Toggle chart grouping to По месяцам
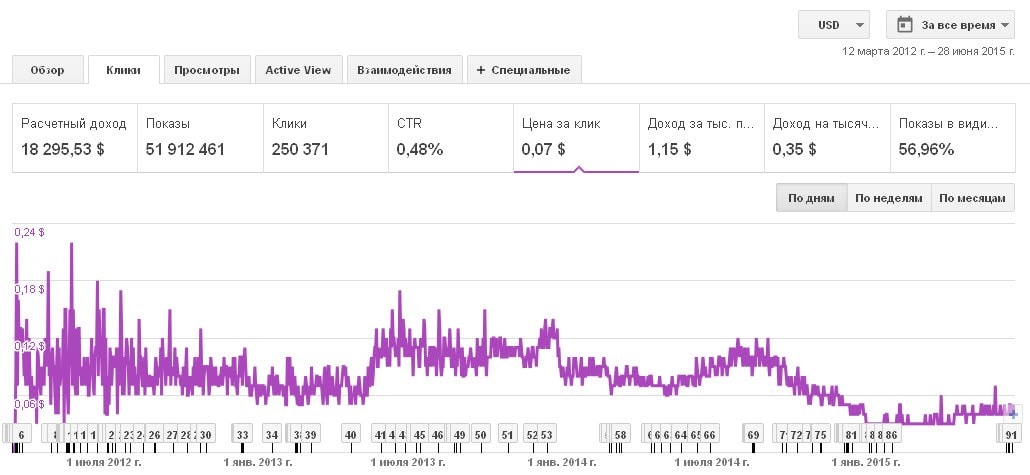This screenshot has height=475, width=1030. click(972, 198)
